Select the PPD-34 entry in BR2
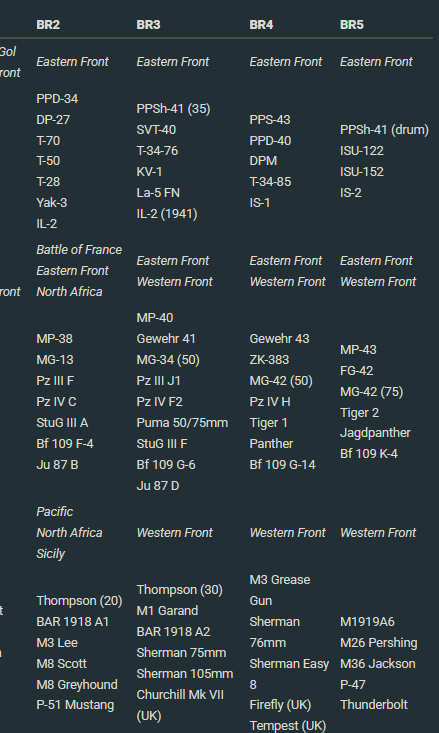The height and width of the screenshot is (733, 439). click(x=57, y=99)
